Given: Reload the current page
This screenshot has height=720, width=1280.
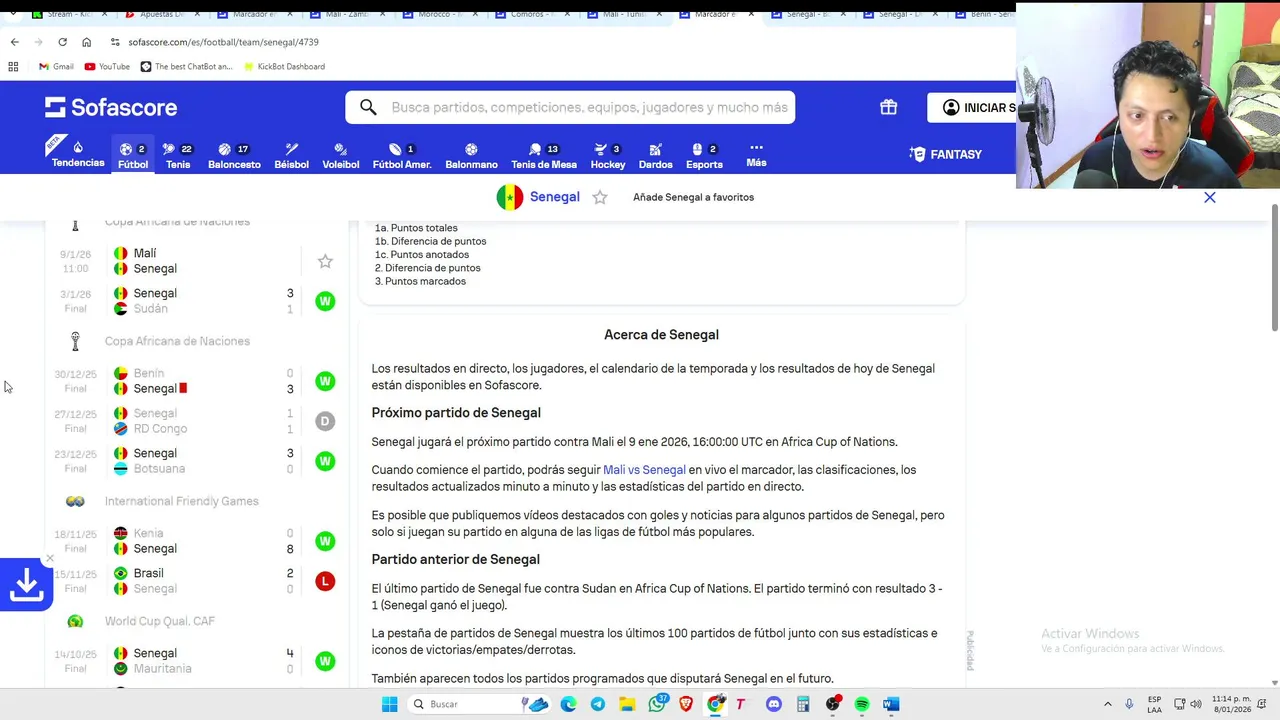Looking at the screenshot, I should coord(62,42).
